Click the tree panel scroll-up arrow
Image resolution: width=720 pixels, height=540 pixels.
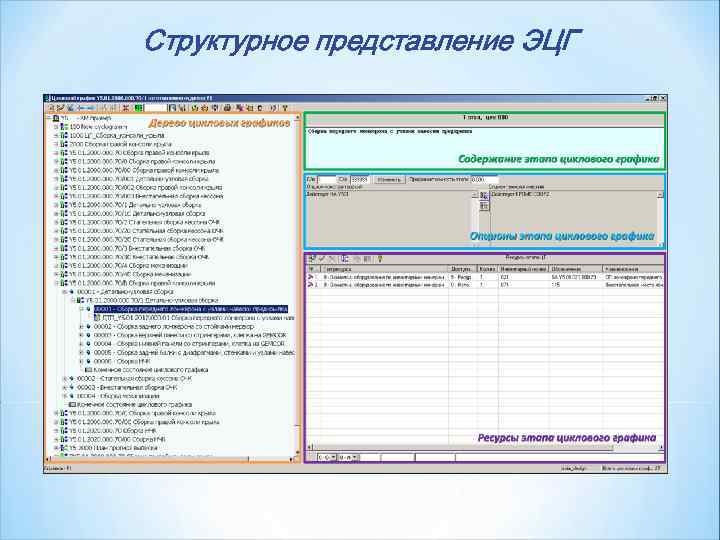pyautogui.click(x=297, y=118)
